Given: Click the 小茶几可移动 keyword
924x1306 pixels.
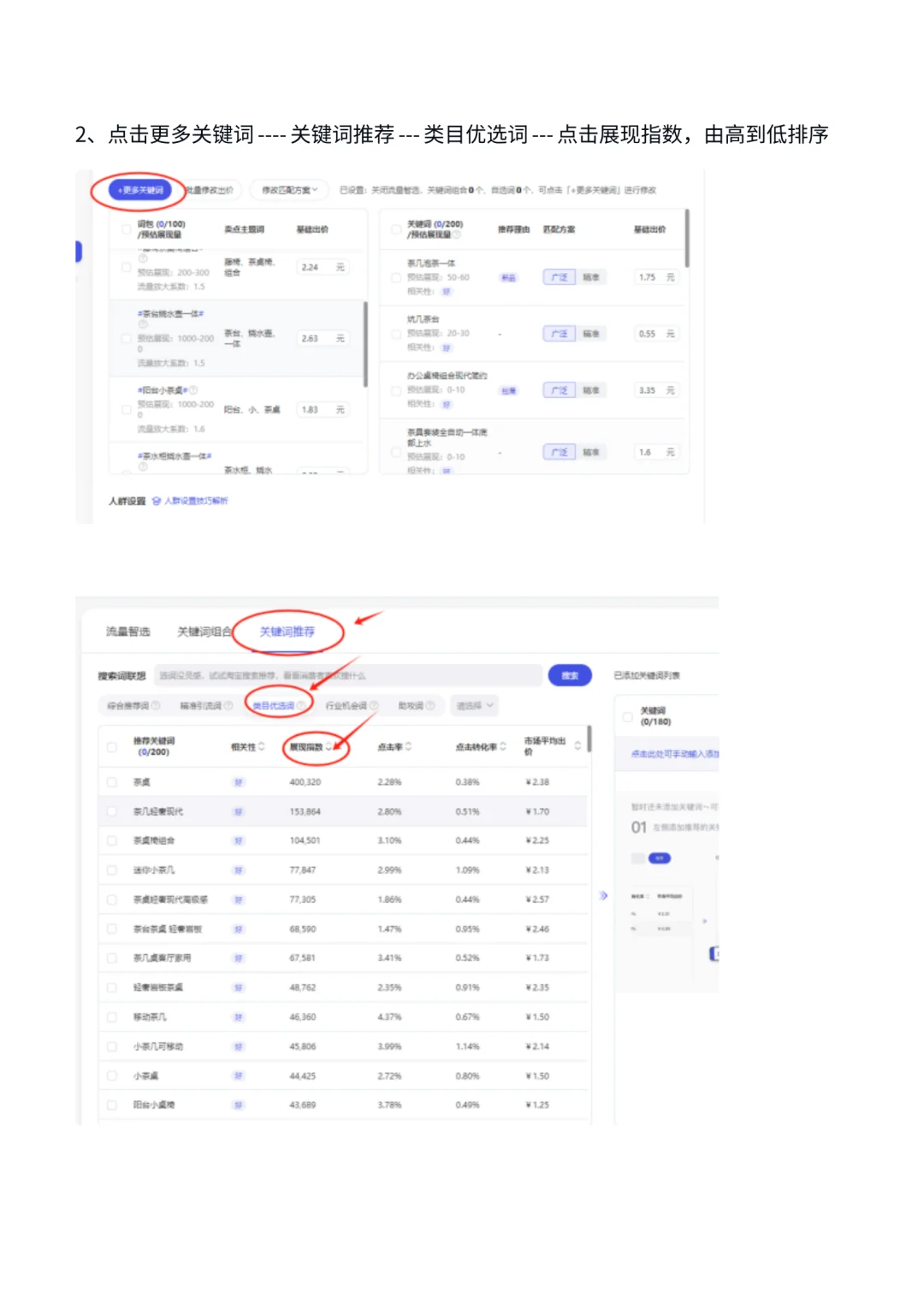Looking at the screenshot, I should [x=157, y=1047].
